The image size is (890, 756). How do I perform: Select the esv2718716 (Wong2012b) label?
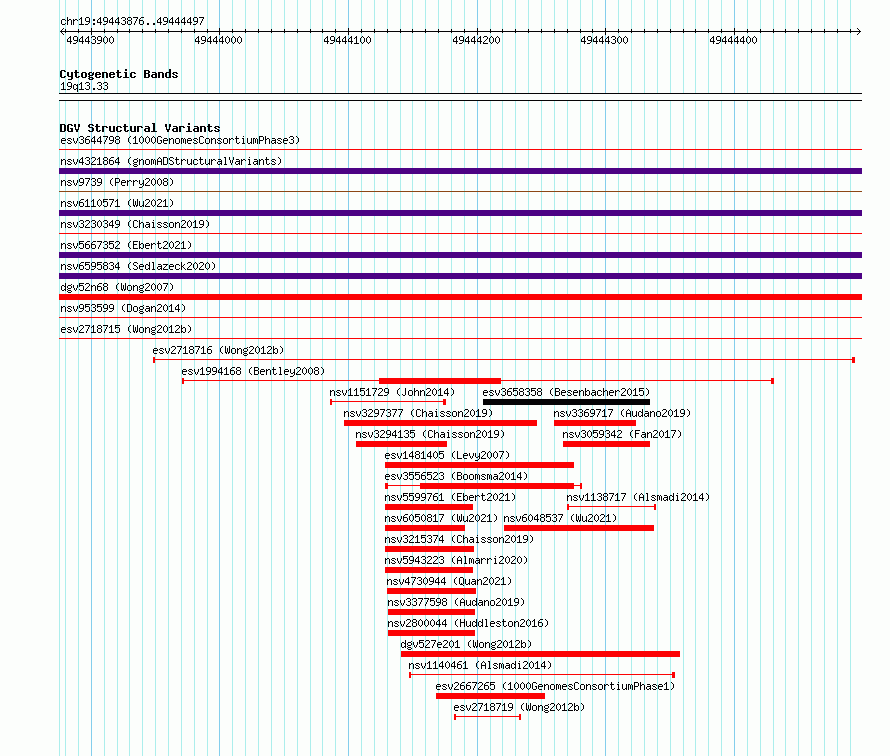coord(218,350)
